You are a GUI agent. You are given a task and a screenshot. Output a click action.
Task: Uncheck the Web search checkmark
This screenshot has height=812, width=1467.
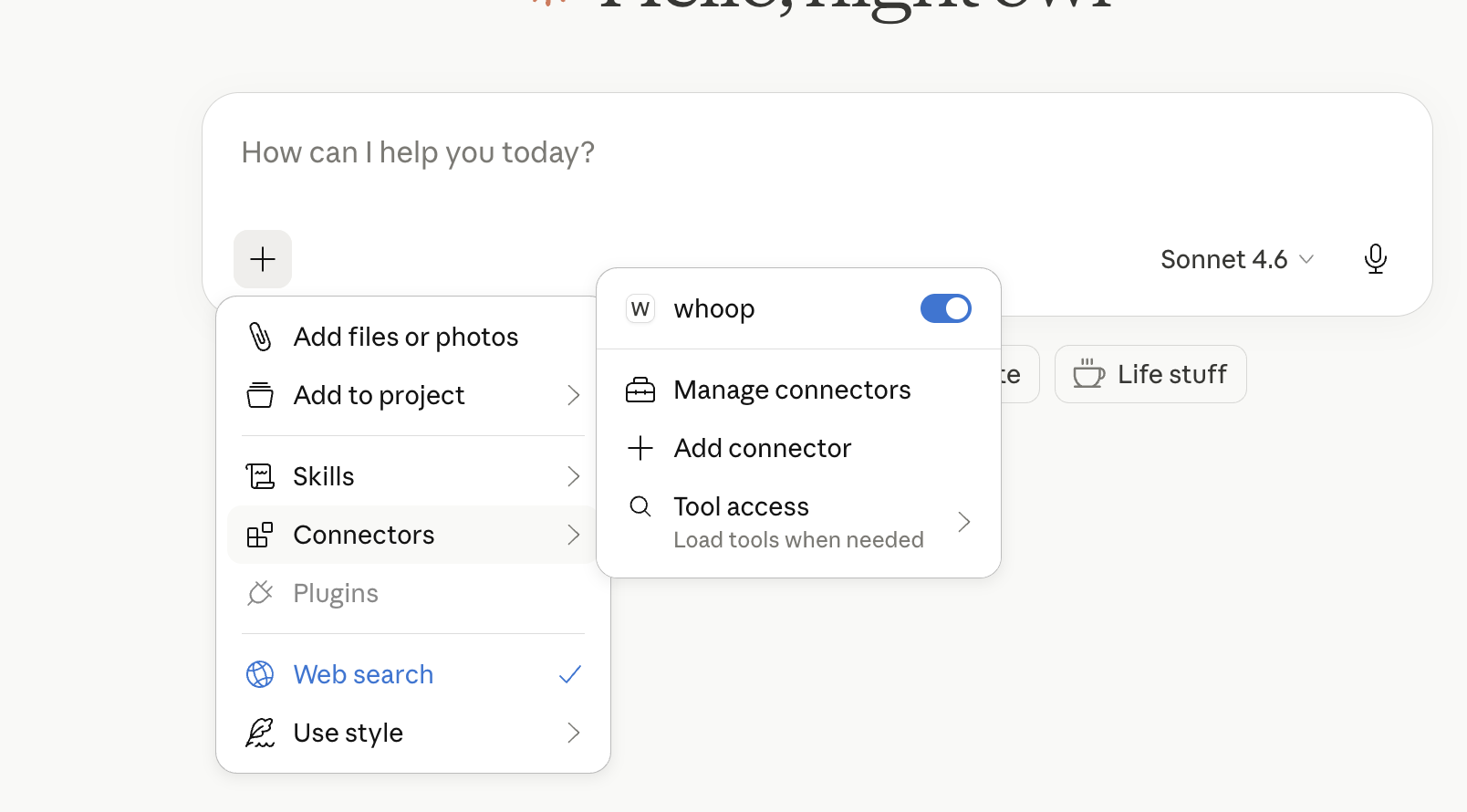(570, 674)
